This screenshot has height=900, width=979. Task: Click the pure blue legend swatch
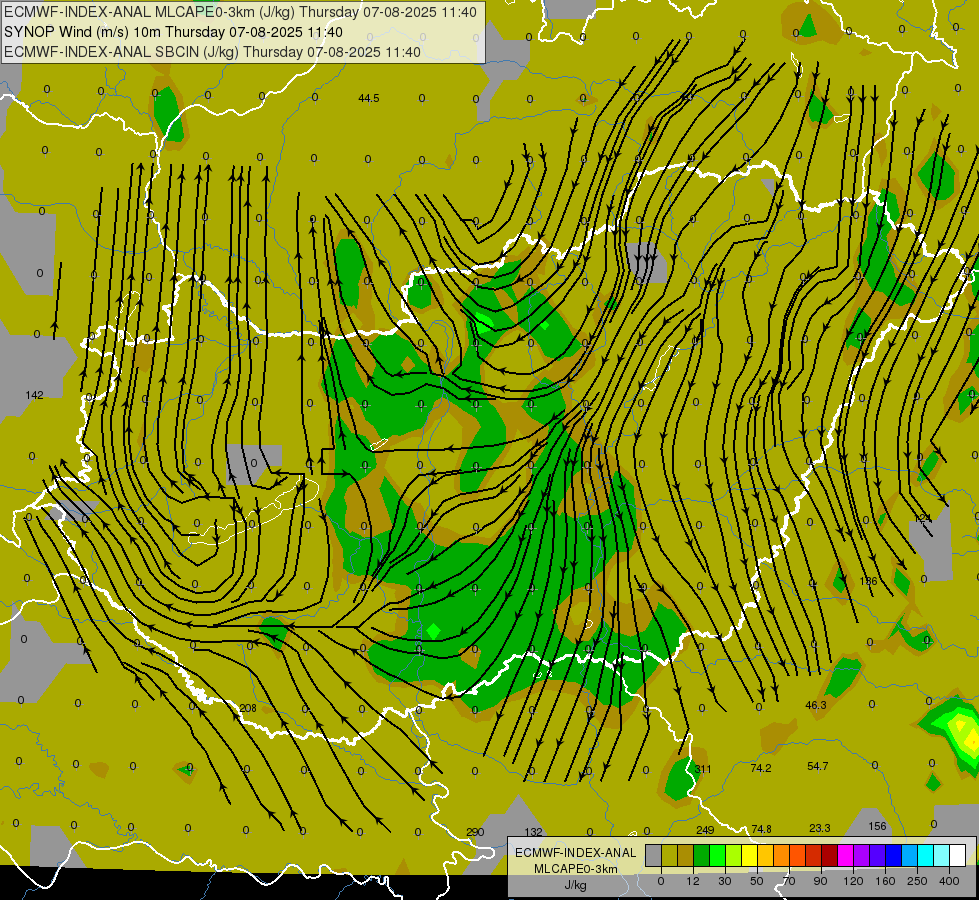894,855
